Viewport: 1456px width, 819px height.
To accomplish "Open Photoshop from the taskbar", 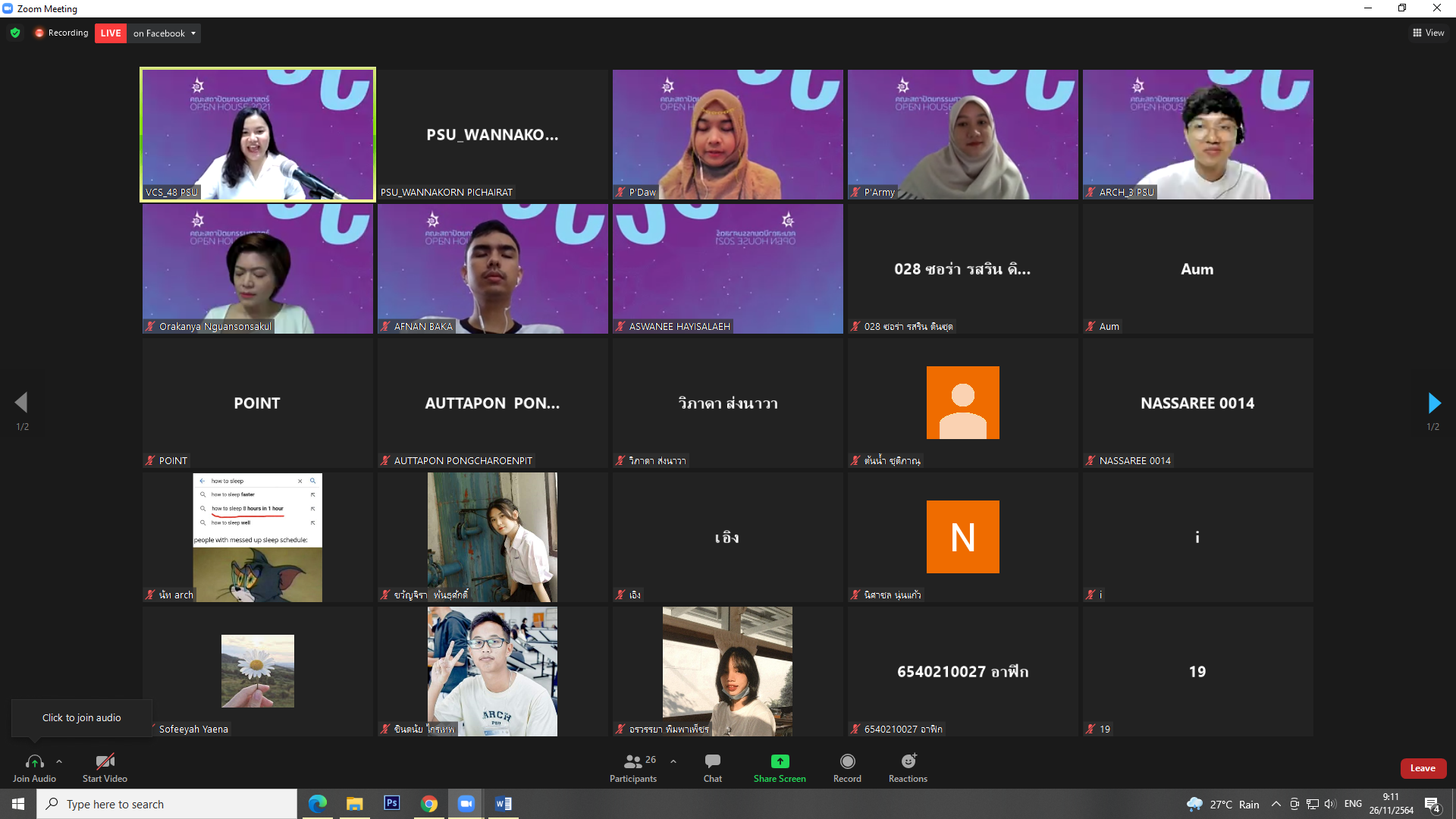I will pyautogui.click(x=392, y=803).
